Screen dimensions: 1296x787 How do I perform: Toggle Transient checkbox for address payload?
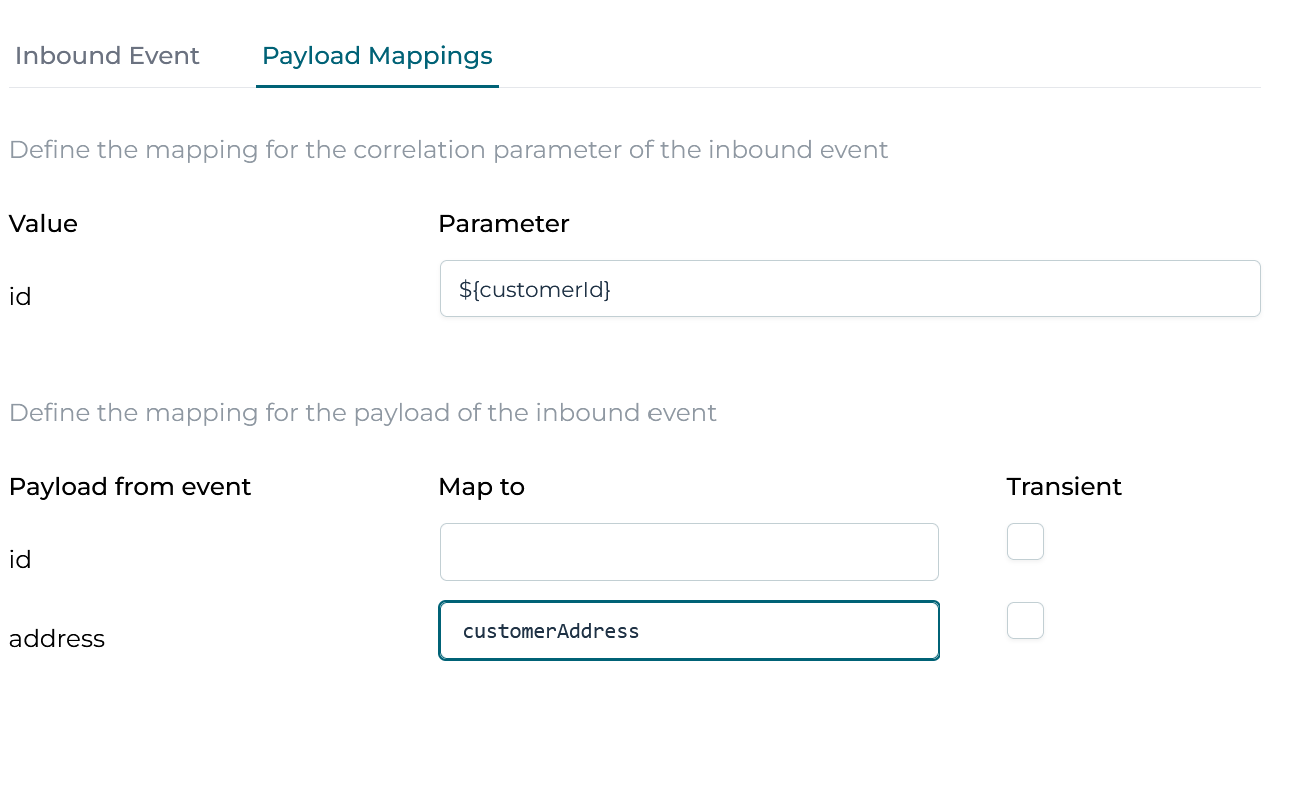[1025, 621]
